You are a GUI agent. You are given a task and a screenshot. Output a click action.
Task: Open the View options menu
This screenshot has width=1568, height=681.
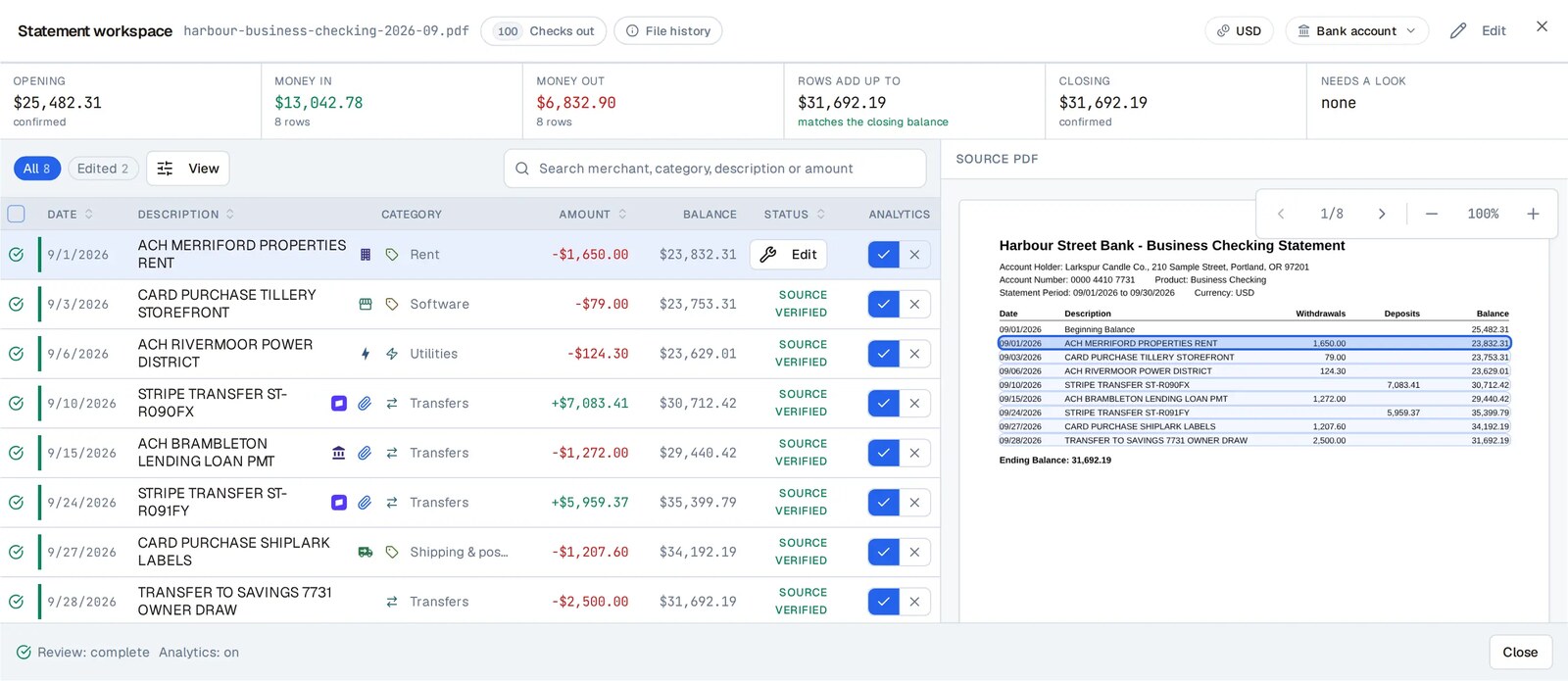tap(188, 169)
